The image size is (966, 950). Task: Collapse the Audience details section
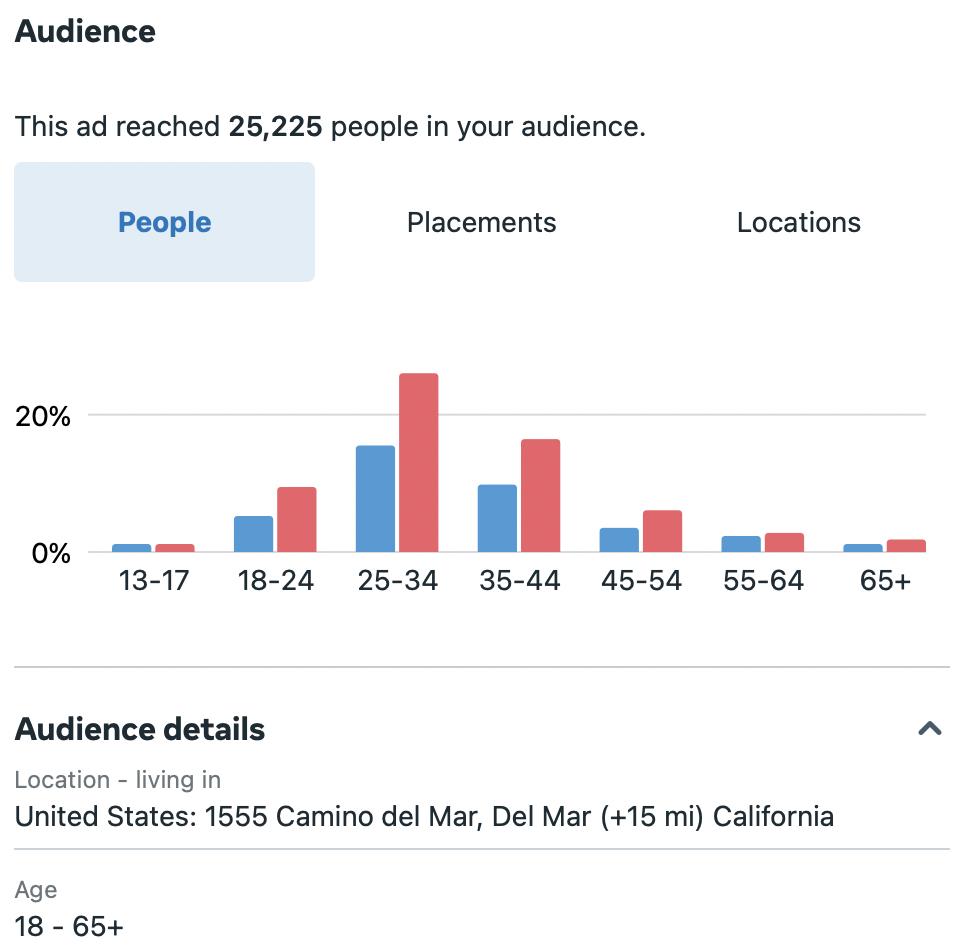tap(930, 729)
